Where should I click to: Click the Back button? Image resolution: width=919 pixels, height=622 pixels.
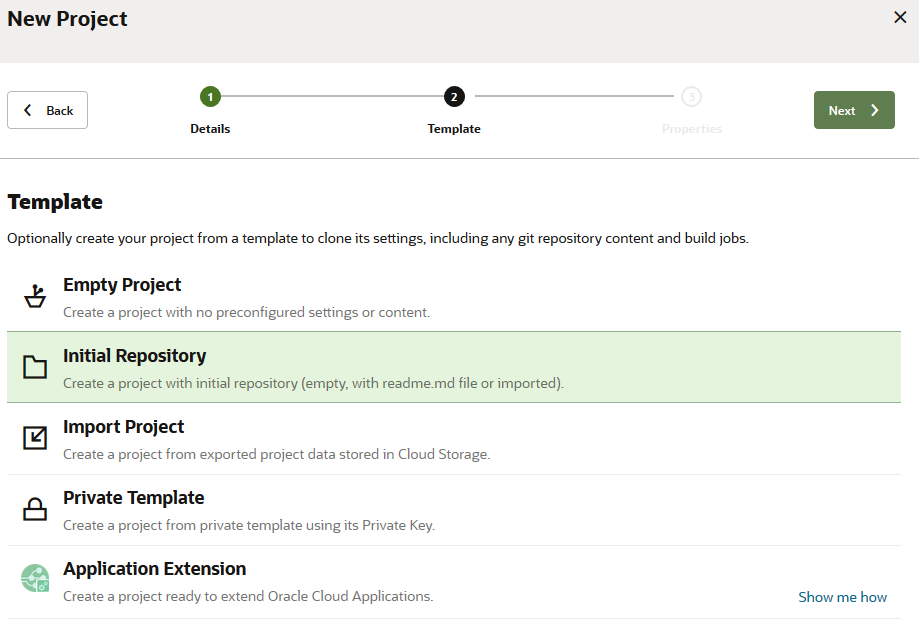point(47,110)
